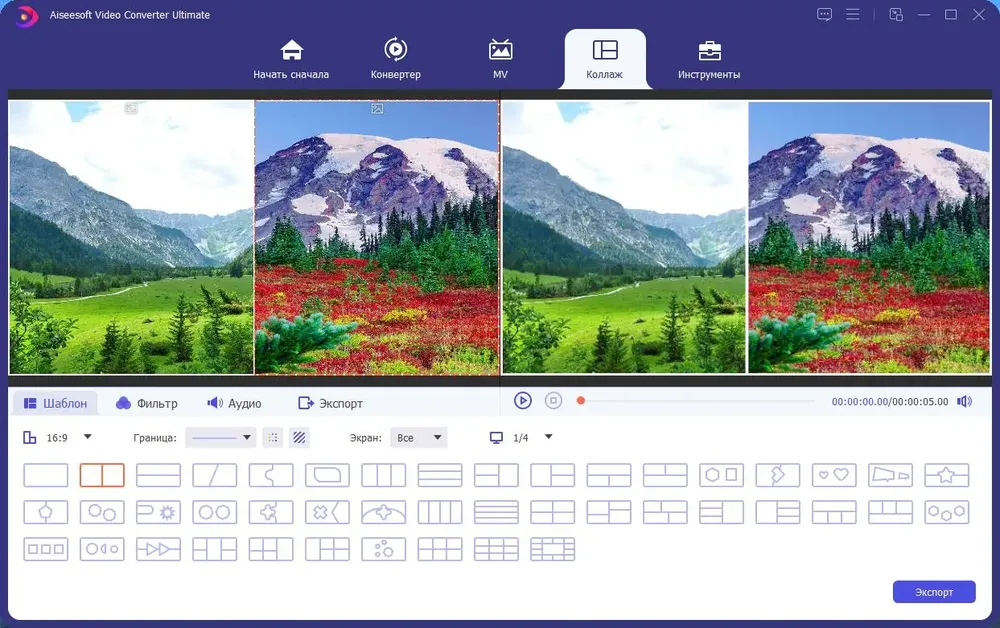Open the Фильтр tab
This screenshot has height=628, width=1000.
coord(147,403)
